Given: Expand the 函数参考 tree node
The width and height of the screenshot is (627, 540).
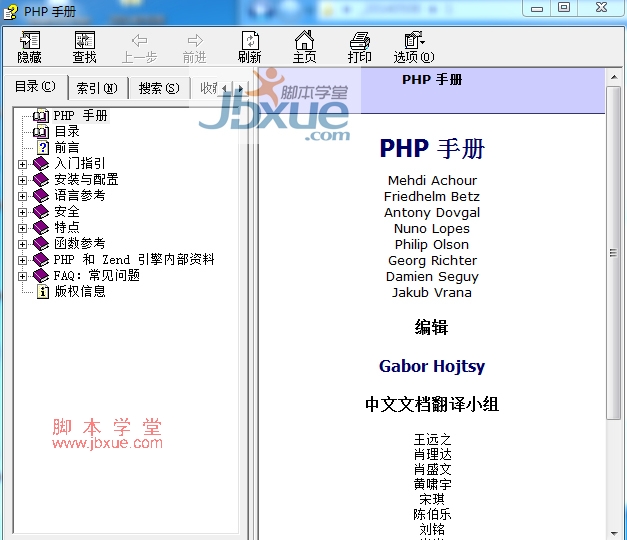Looking at the screenshot, I should point(22,244).
